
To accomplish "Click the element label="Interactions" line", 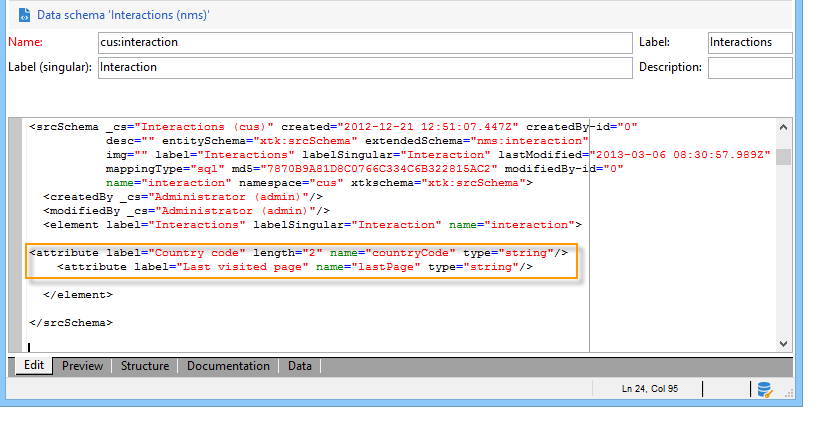I will pos(313,225).
